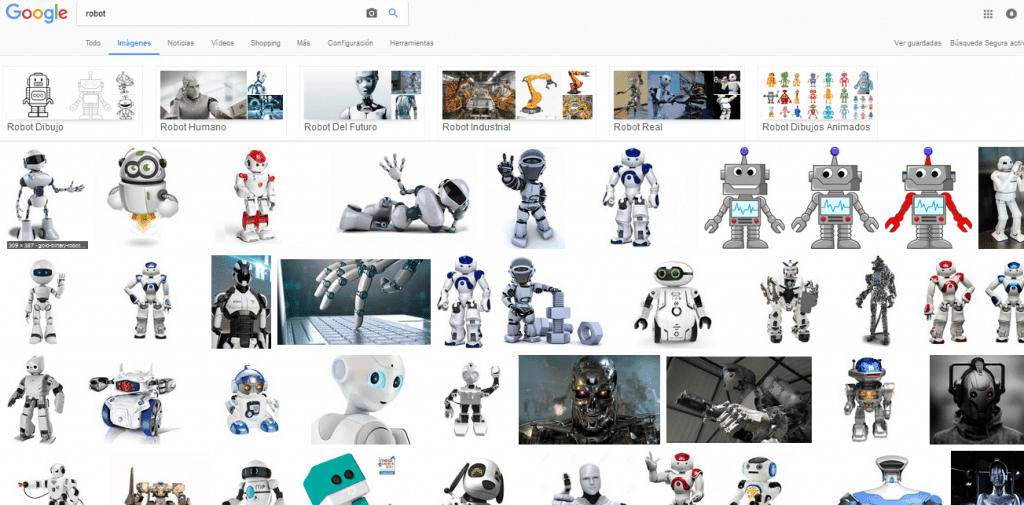The height and width of the screenshot is (505, 1024).
Task: Choose the Robot Industrial suggestion
Action: tap(517, 102)
